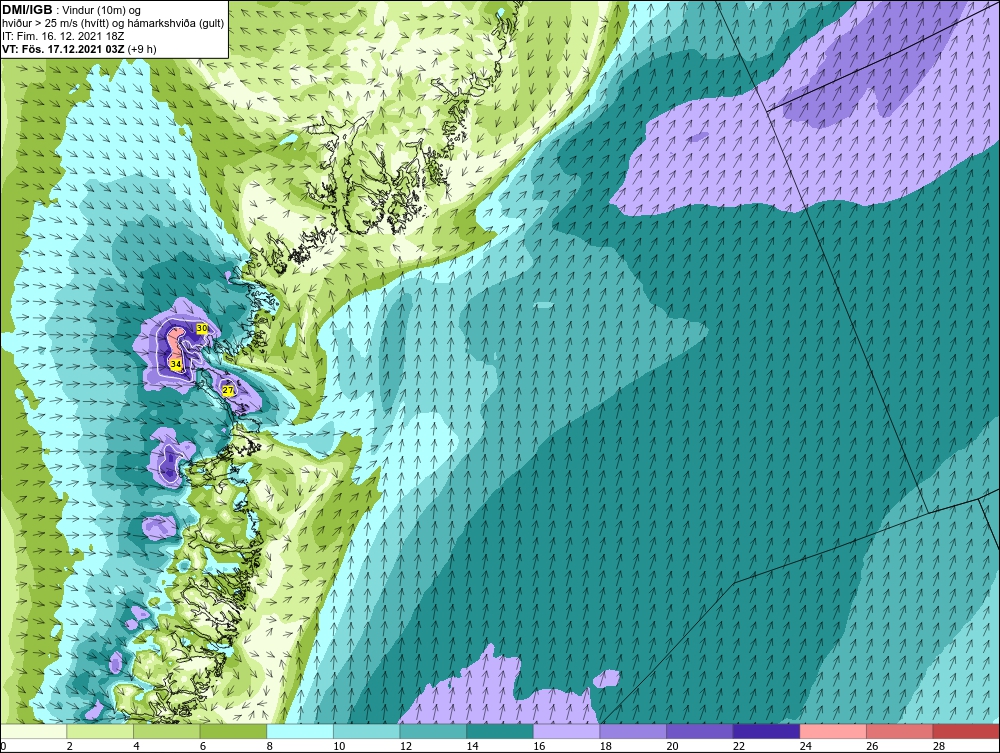Pick the 10–12 m/s aqua legend swatch
Screen dimensions: 1000x753
tap(366, 731)
